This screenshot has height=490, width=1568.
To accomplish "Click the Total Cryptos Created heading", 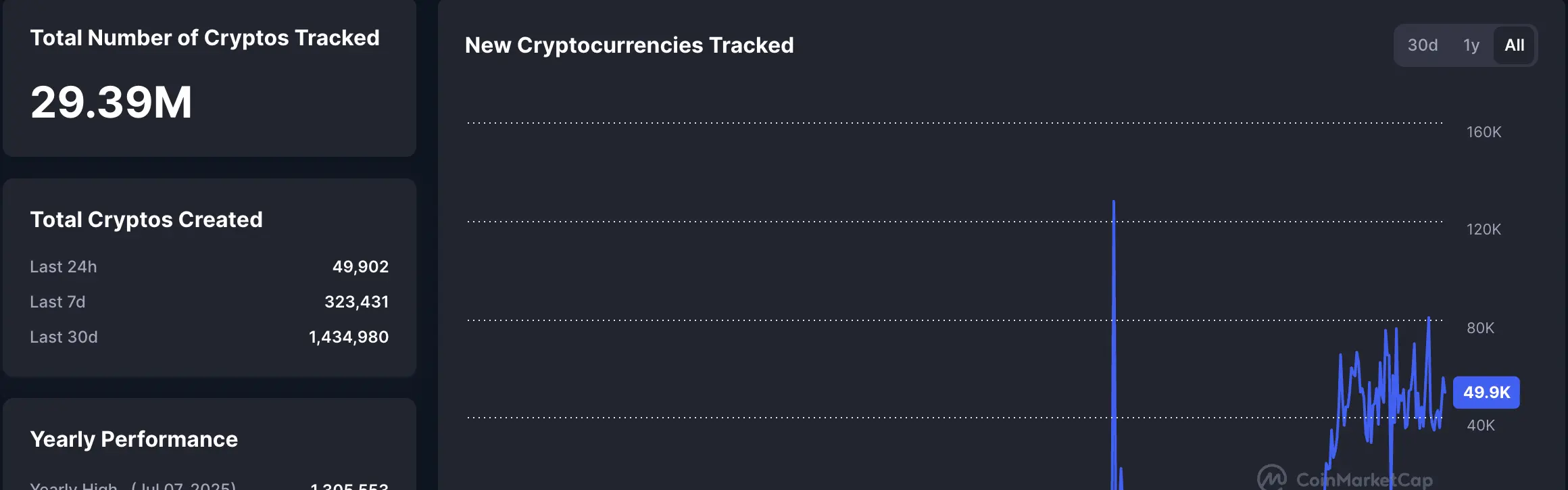I will click(x=146, y=220).
